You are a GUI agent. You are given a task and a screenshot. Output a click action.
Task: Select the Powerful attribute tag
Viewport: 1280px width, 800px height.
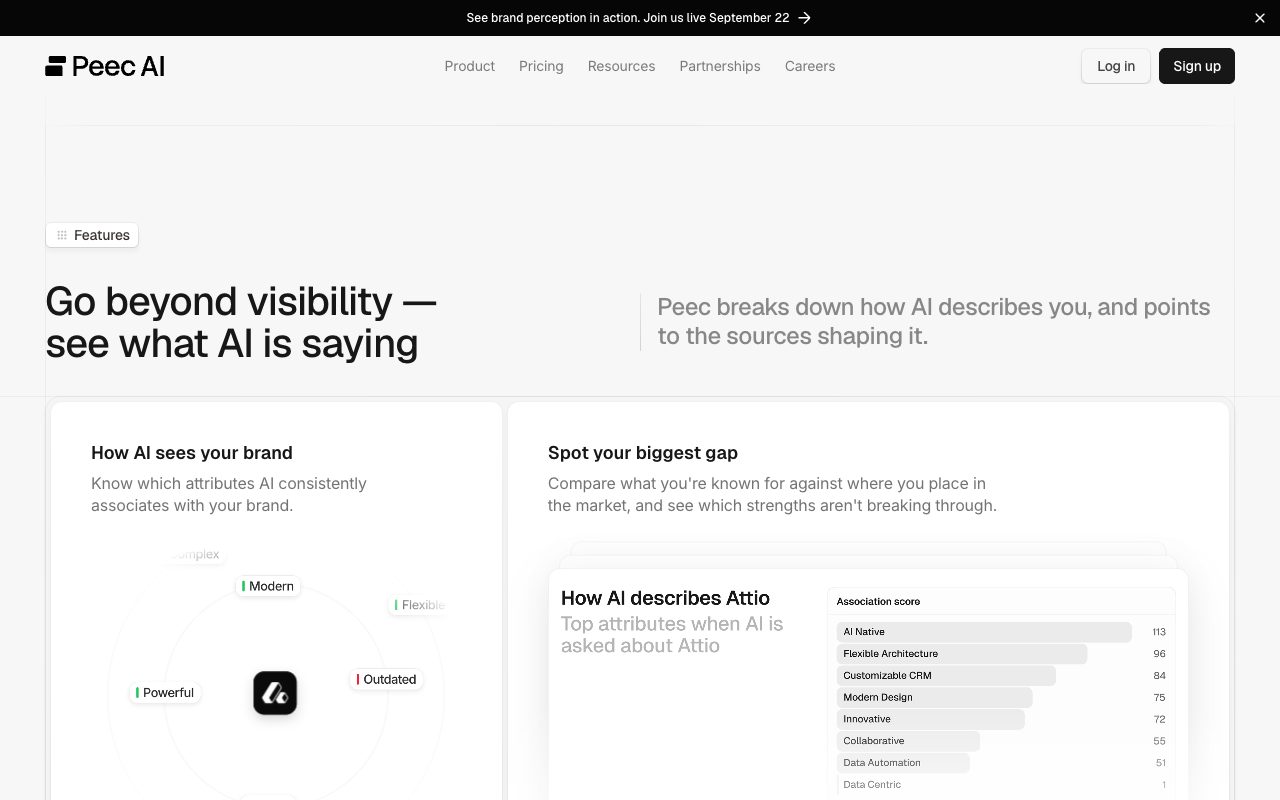pyautogui.click(x=166, y=692)
